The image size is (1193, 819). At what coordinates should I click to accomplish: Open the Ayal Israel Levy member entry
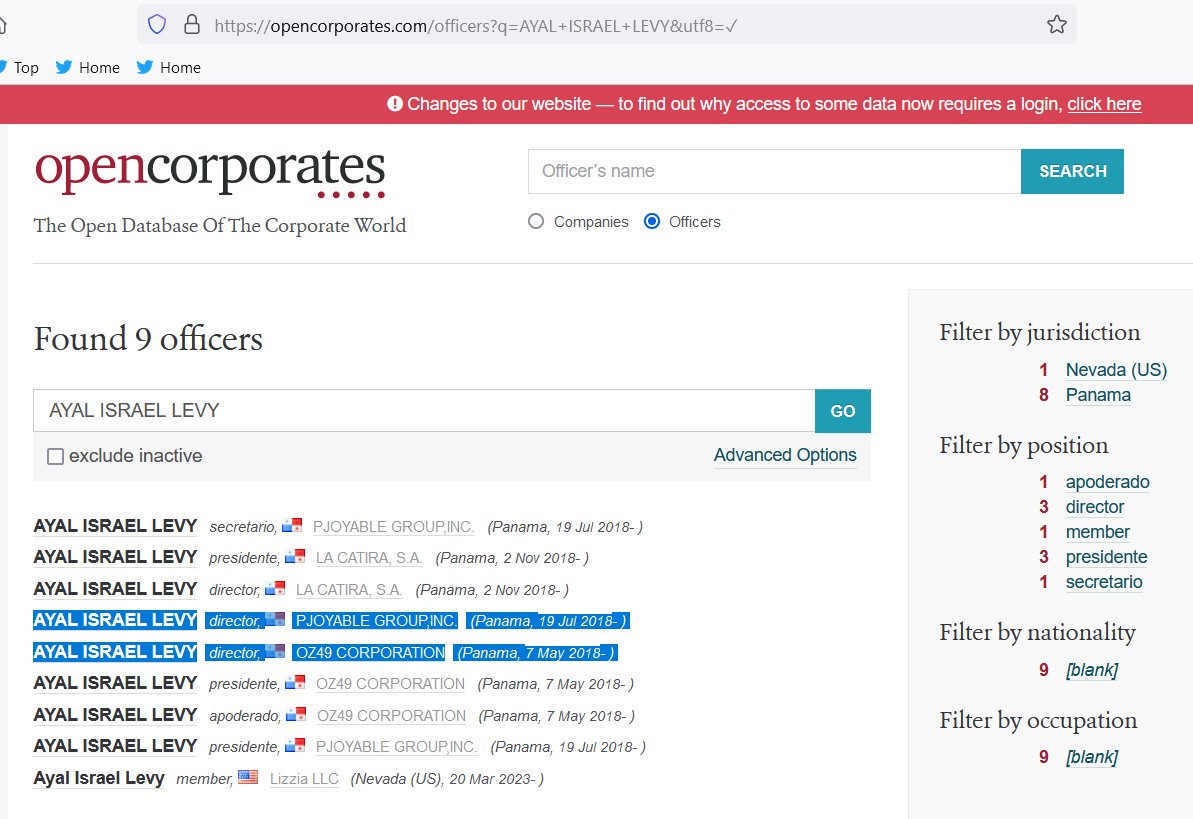(99, 779)
